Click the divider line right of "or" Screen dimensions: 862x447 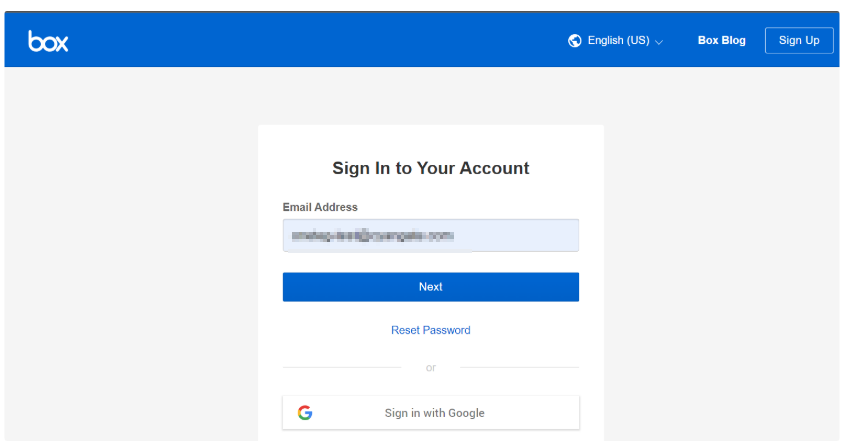[x=519, y=368]
